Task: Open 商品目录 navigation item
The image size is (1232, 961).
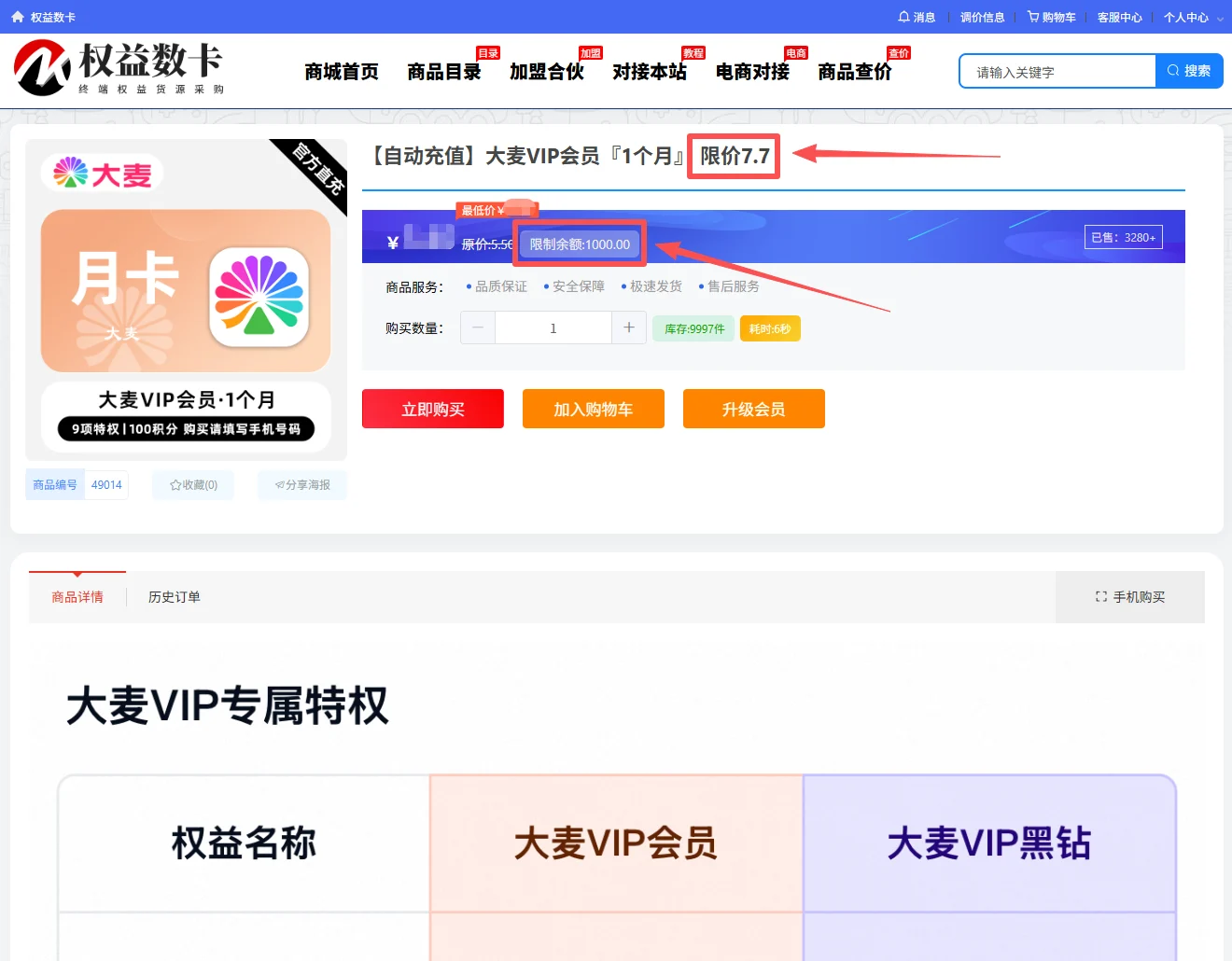Action: (x=444, y=72)
